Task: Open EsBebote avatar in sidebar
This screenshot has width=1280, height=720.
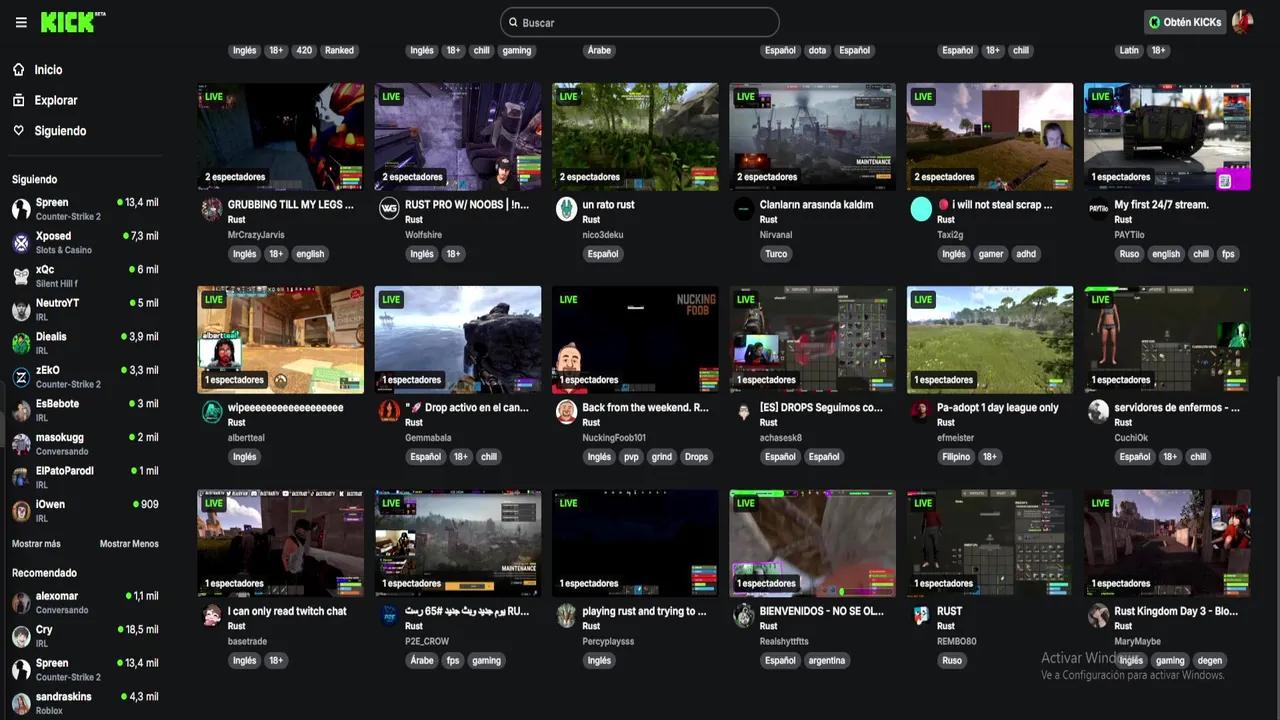Action: pos(21,410)
